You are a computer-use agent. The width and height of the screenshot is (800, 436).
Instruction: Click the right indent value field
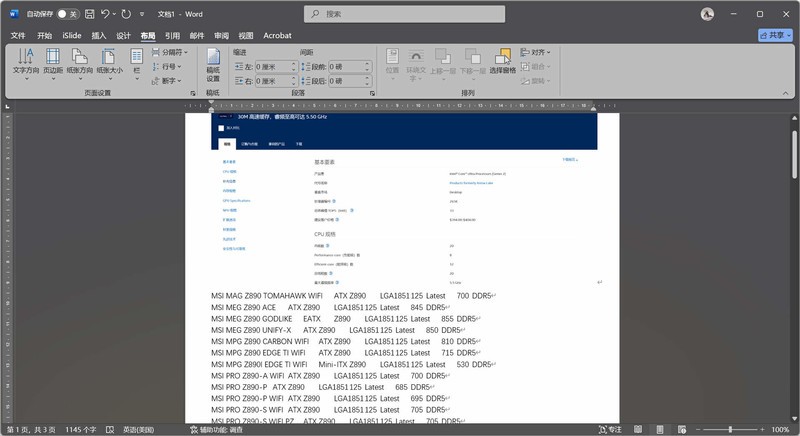pyautogui.click(x=272, y=81)
